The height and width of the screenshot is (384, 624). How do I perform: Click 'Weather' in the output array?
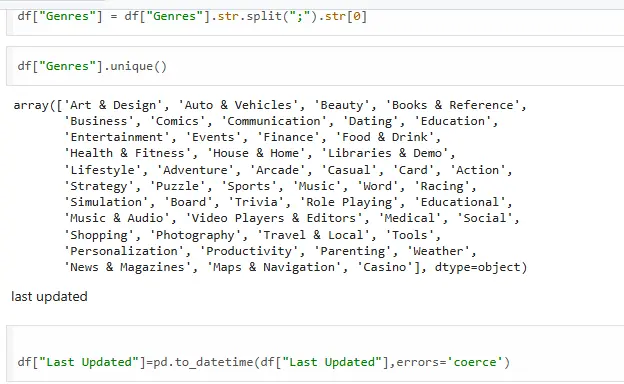[439, 251]
